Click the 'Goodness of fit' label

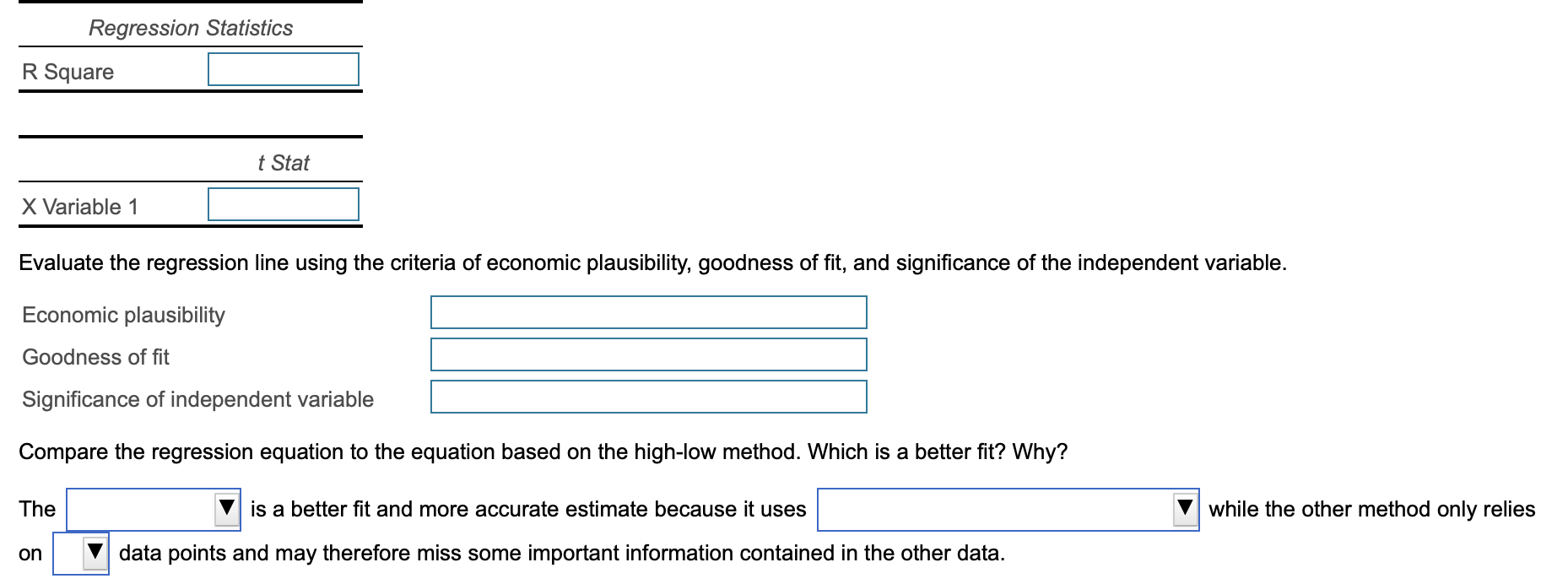coord(95,356)
